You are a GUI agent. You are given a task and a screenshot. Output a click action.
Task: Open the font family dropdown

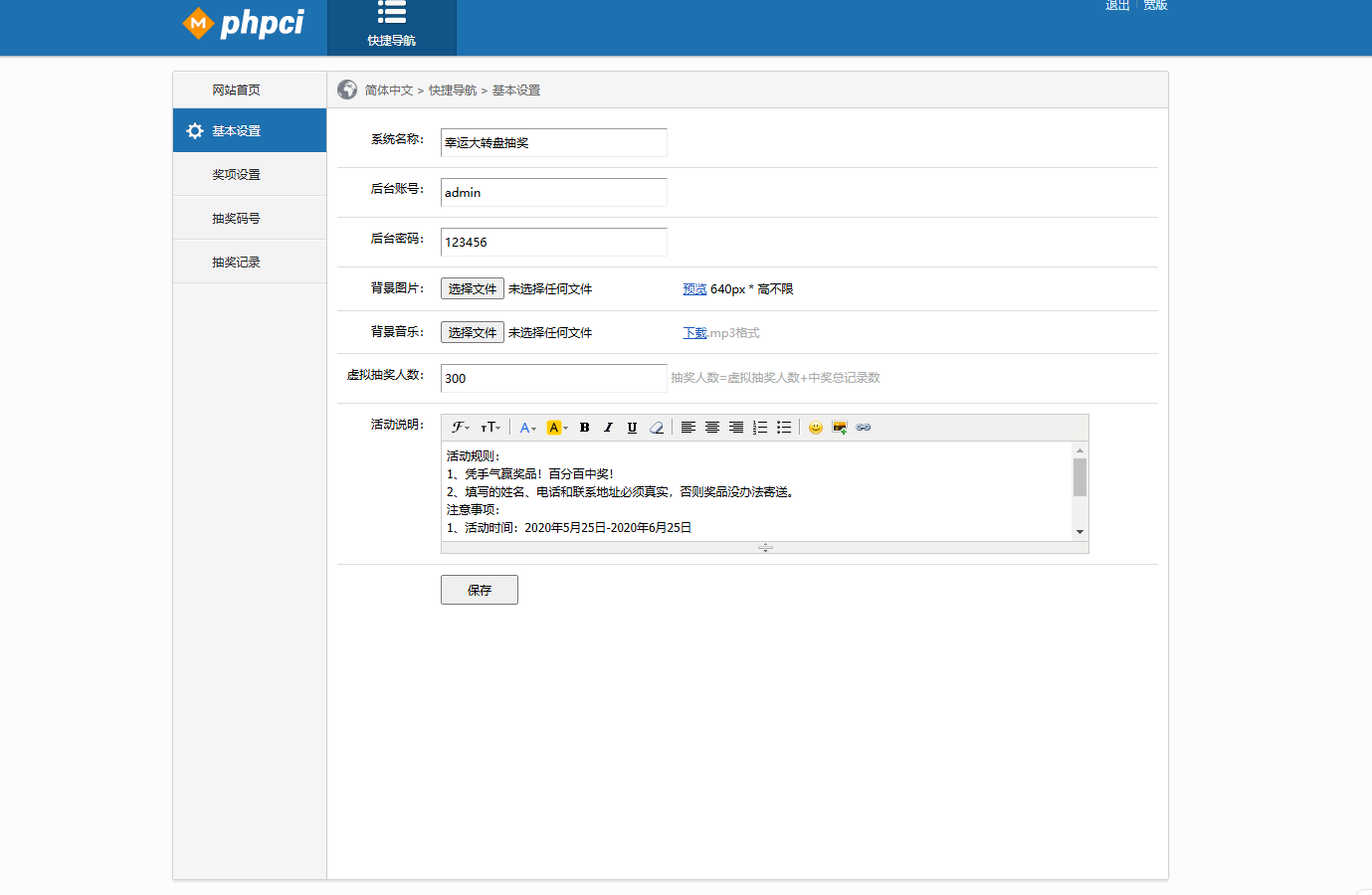tap(459, 427)
